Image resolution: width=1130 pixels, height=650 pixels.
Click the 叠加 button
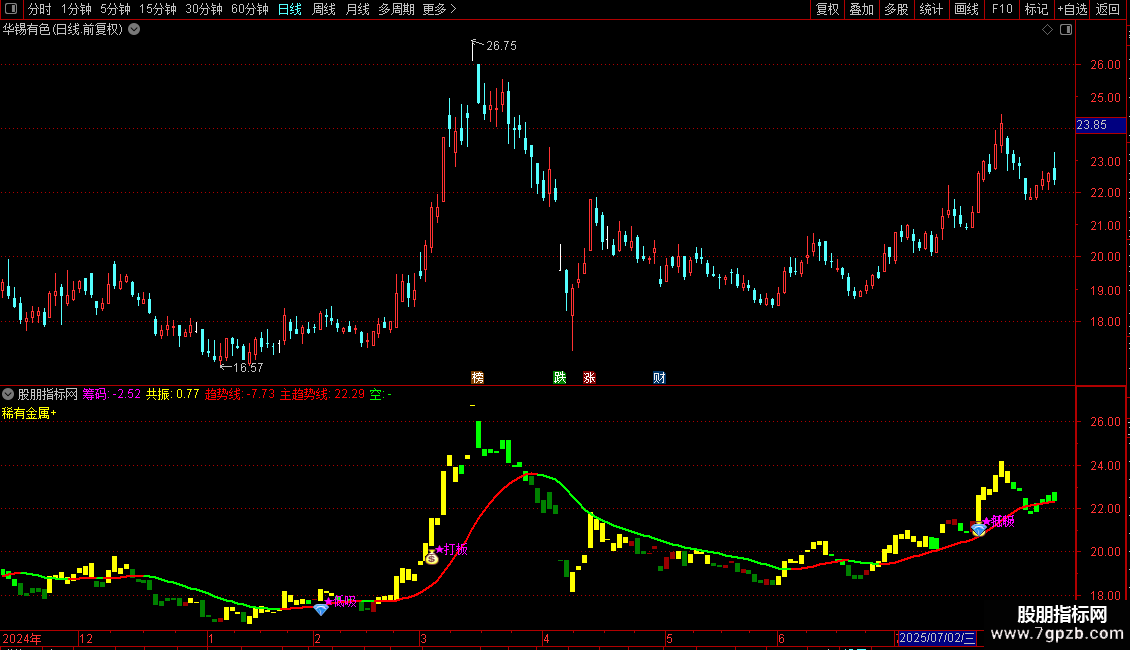click(x=862, y=9)
